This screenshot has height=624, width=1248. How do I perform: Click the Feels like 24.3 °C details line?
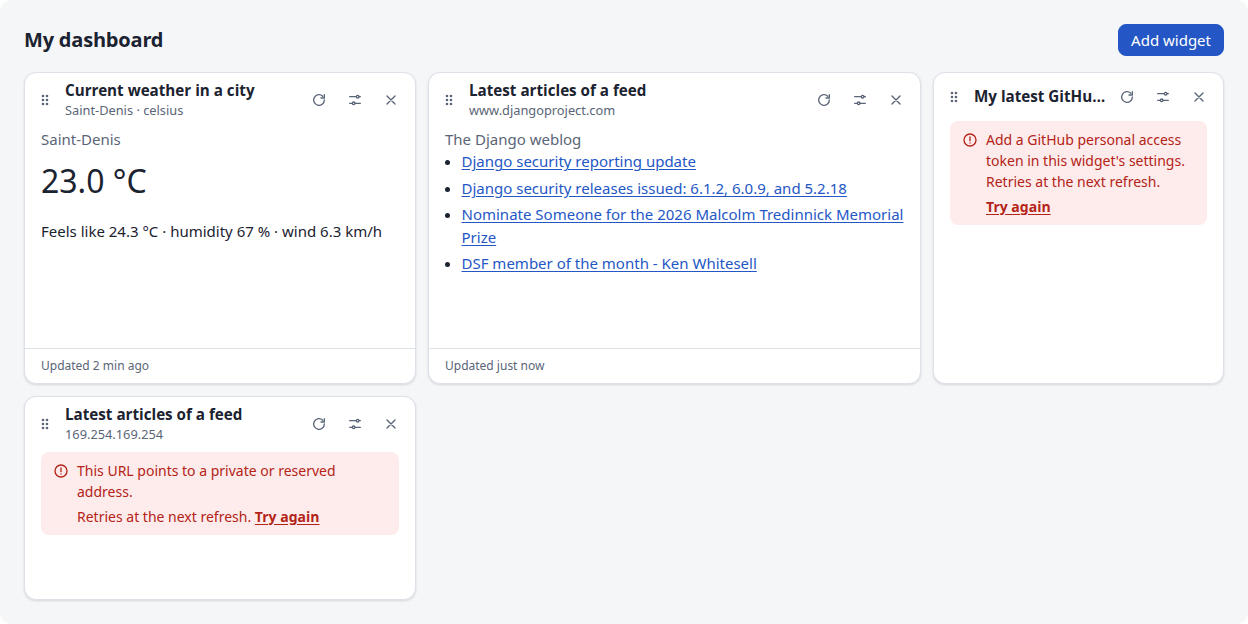(x=211, y=232)
